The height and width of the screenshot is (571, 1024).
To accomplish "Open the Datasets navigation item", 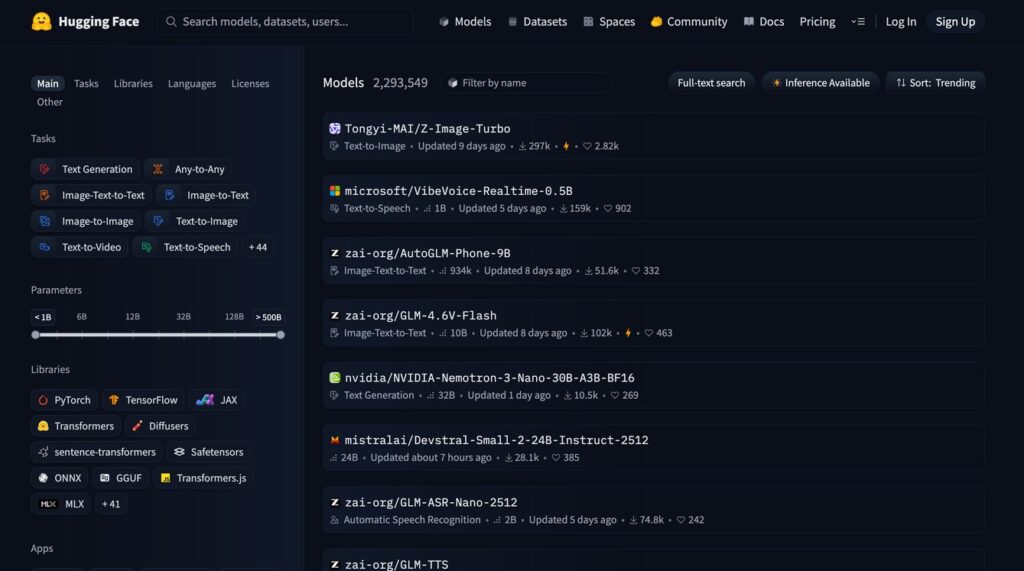I will tap(537, 22).
